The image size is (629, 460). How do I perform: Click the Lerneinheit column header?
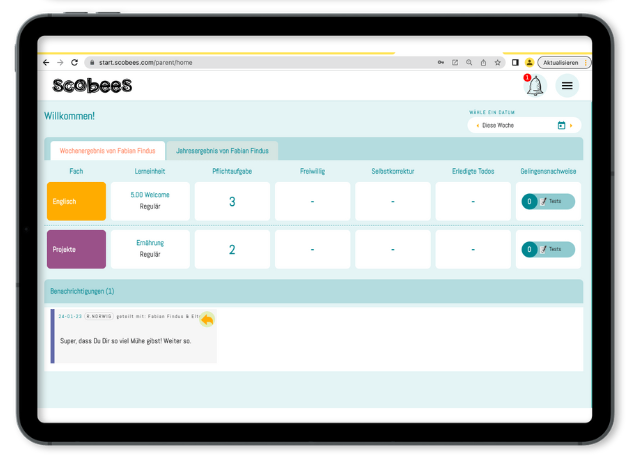pos(150,171)
